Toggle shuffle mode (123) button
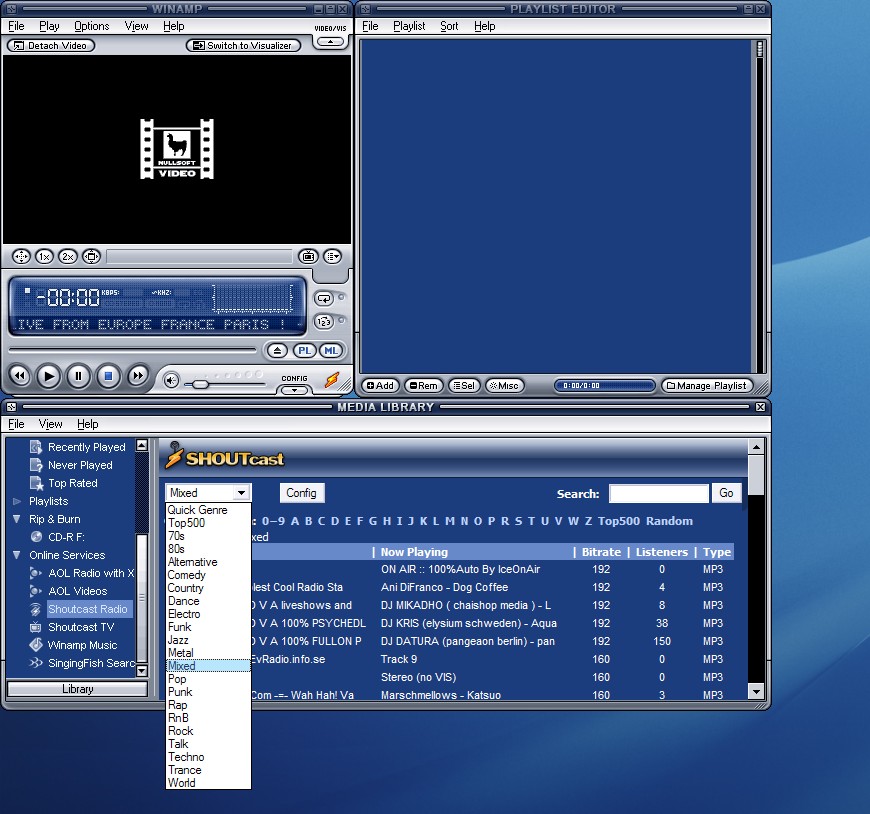 tap(323, 321)
